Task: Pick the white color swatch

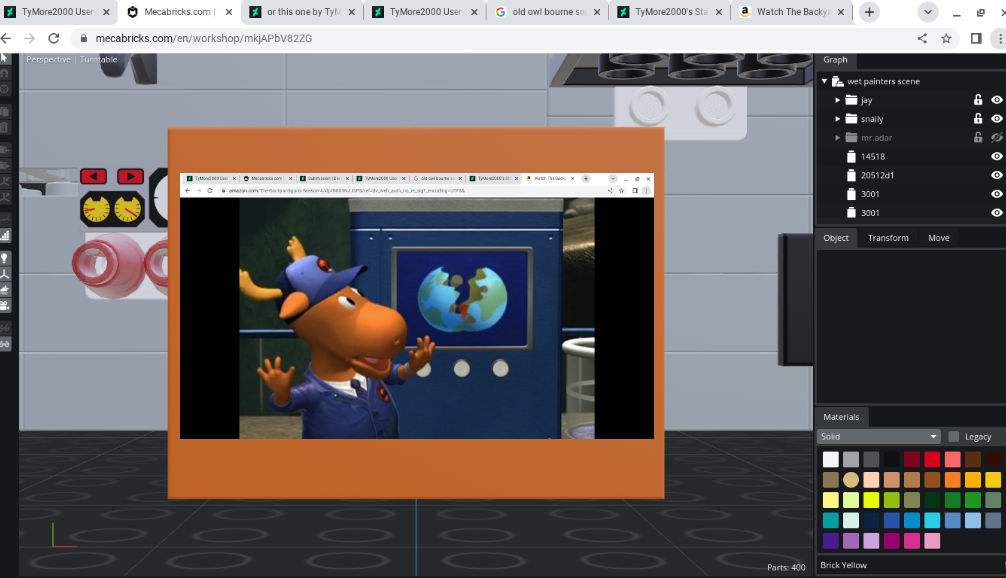Action: (x=831, y=459)
